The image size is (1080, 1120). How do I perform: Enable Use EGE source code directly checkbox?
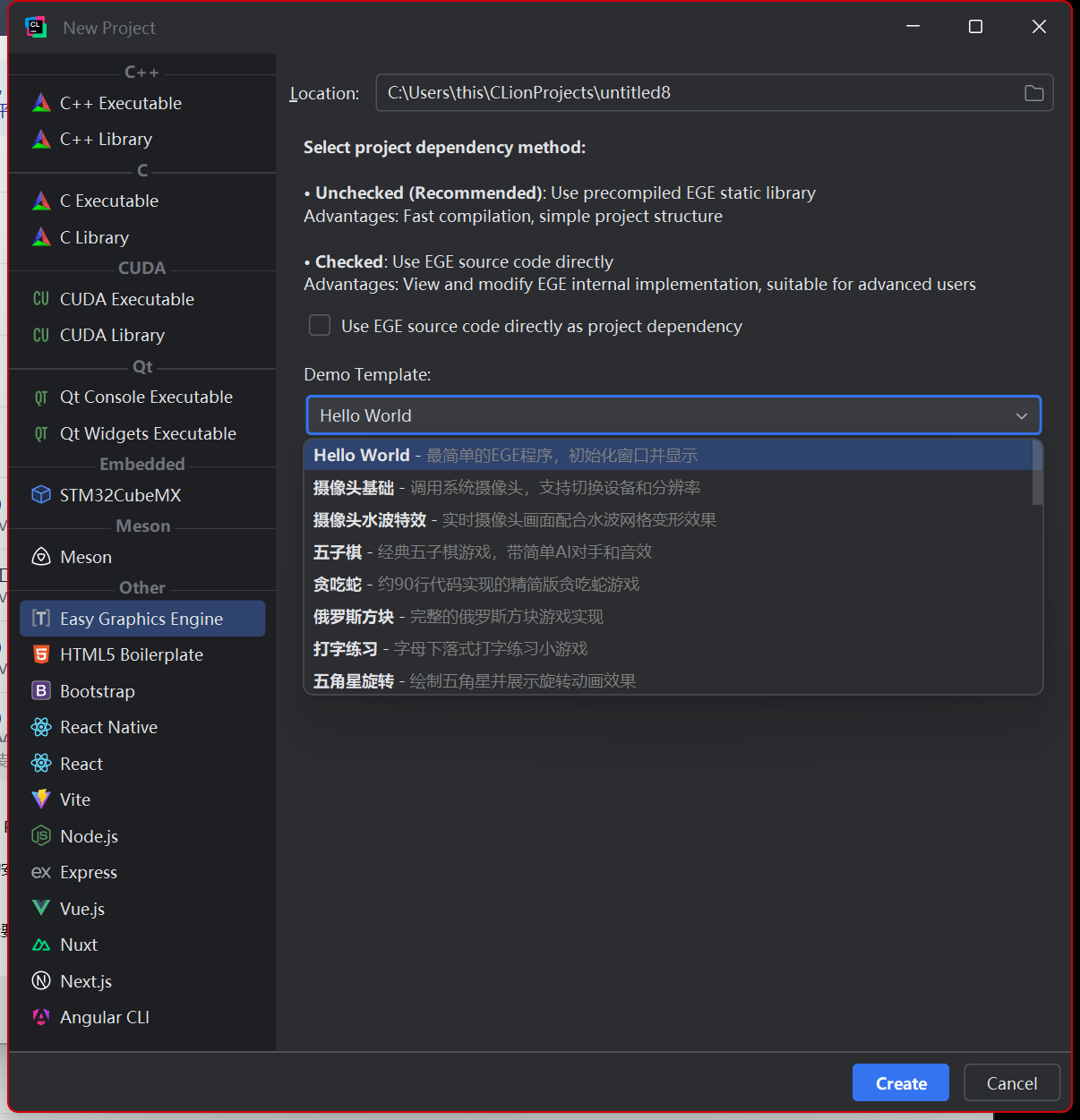coord(320,325)
